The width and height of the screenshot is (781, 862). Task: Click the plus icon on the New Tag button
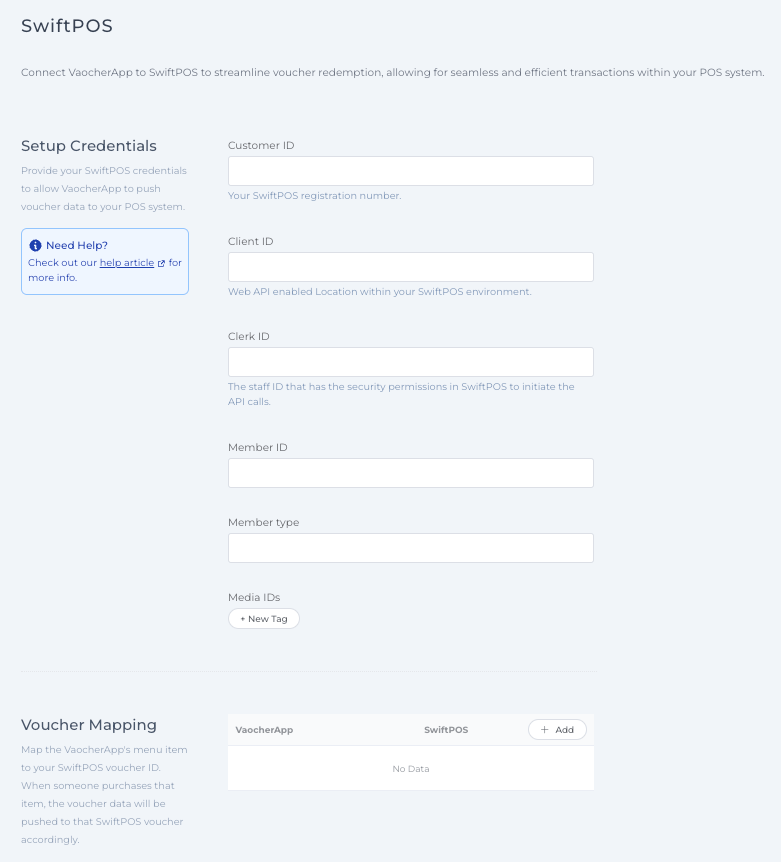(x=243, y=618)
